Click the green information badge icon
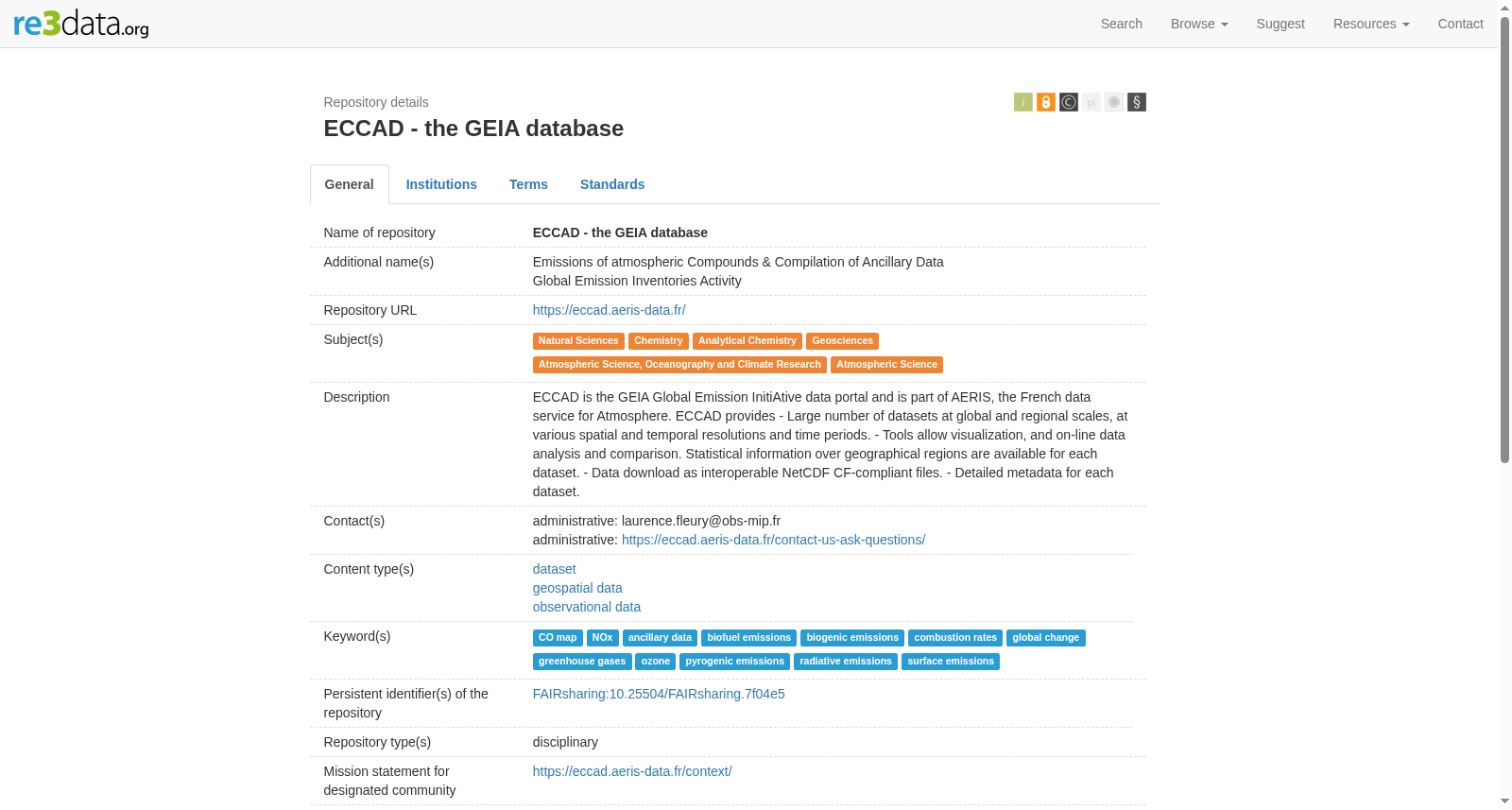This screenshot has height=810, width=1512. [x=1022, y=102]
